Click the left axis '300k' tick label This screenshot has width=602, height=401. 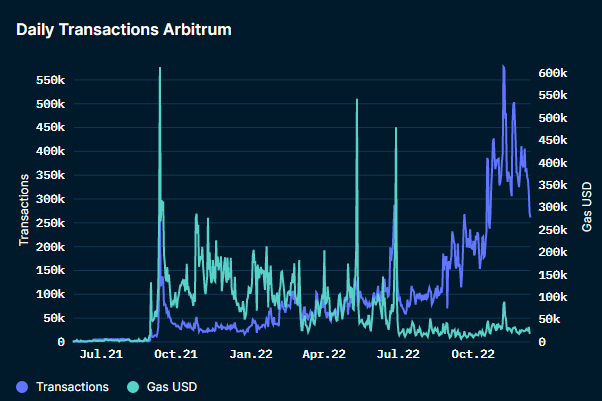tap(51, 199)
